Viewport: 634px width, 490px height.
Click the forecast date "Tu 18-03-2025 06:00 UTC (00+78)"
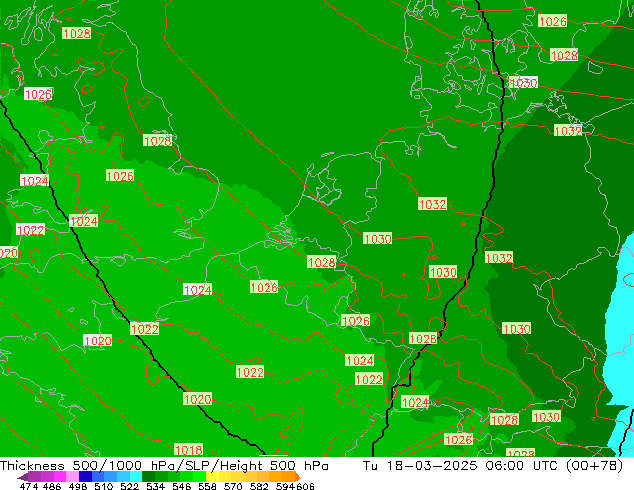(493, 466)
